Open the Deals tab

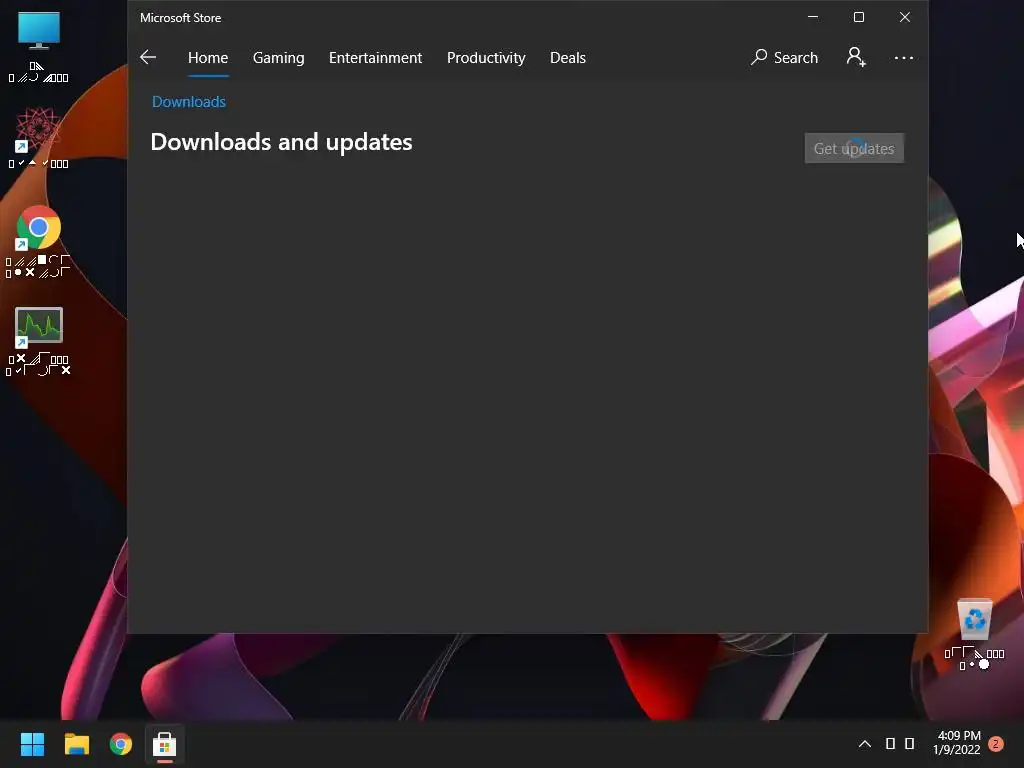[x=568, y=57]
